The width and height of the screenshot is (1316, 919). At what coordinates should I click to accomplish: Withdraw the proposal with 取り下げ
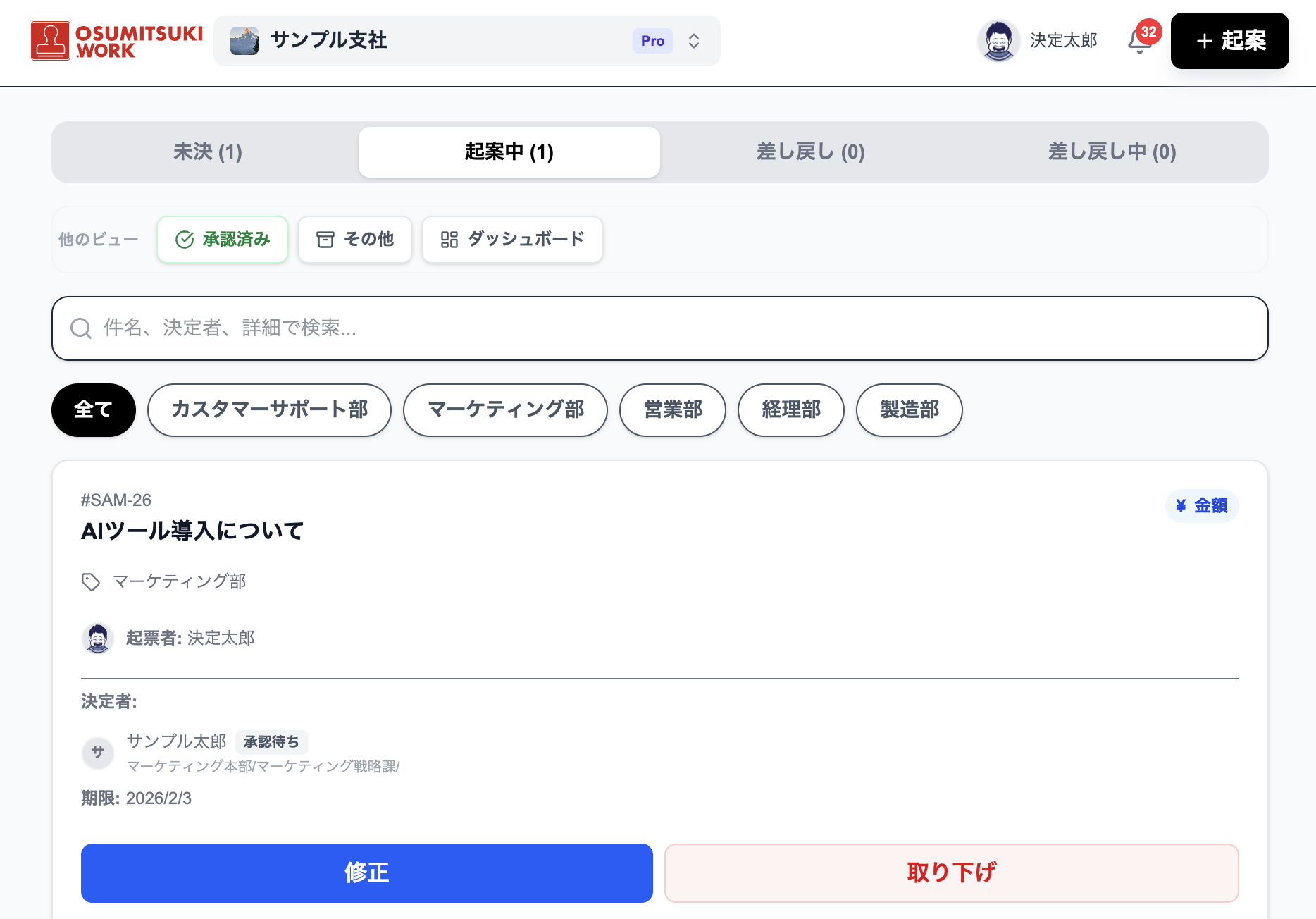point(951,872)
